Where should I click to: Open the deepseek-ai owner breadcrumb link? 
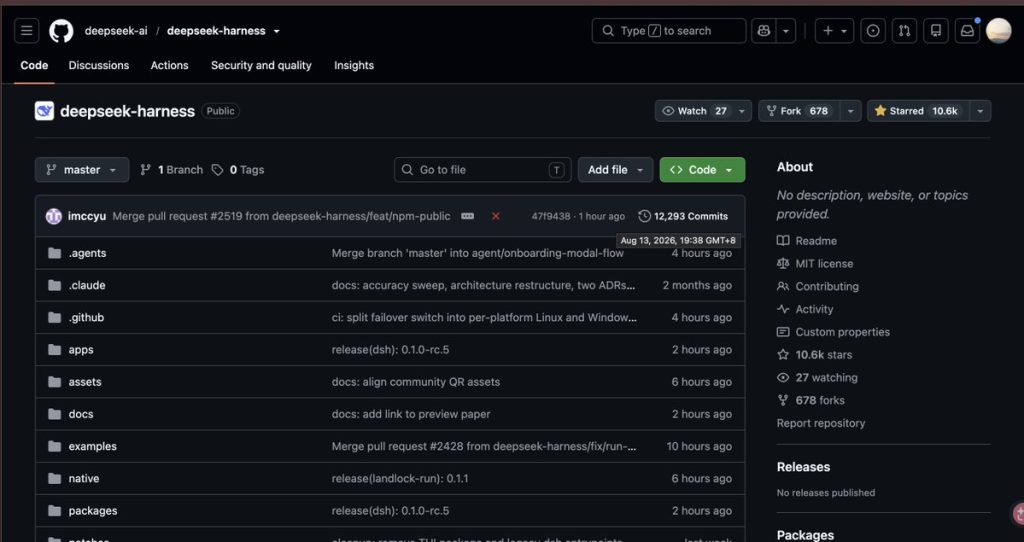(x=116, y=31)
